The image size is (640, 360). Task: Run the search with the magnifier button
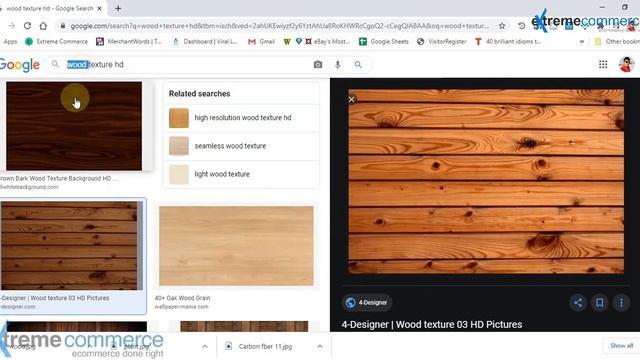[x=358, y=64]
